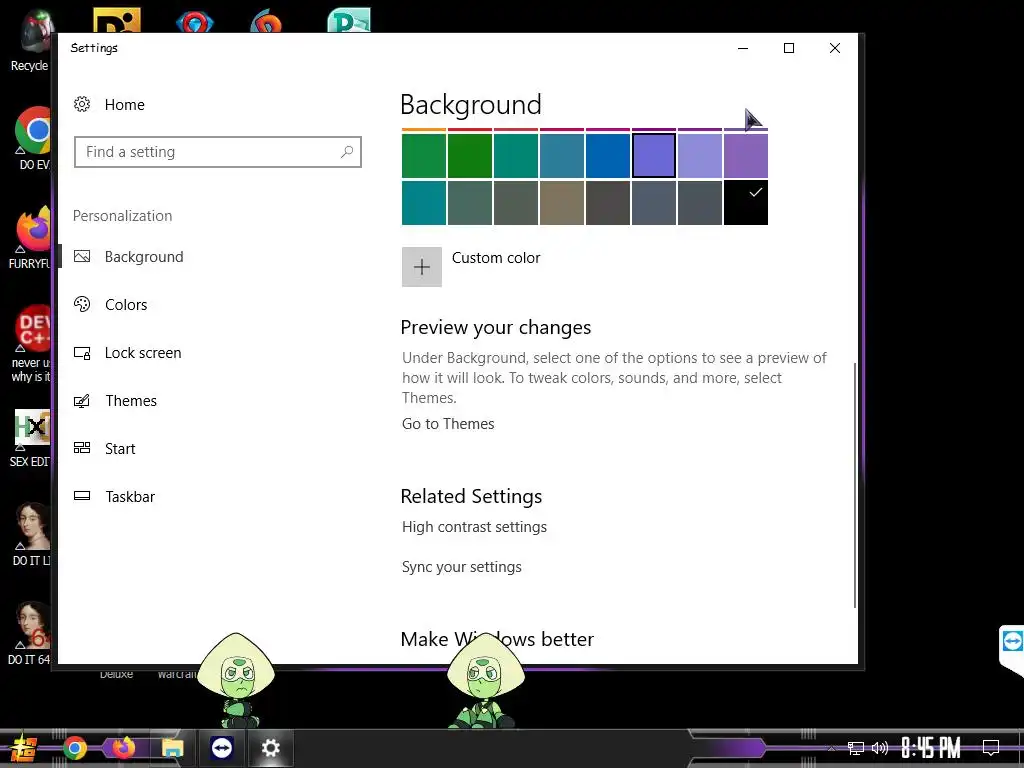Click the Background picture icon in sidebar
1024x768 pixels.
82,257
